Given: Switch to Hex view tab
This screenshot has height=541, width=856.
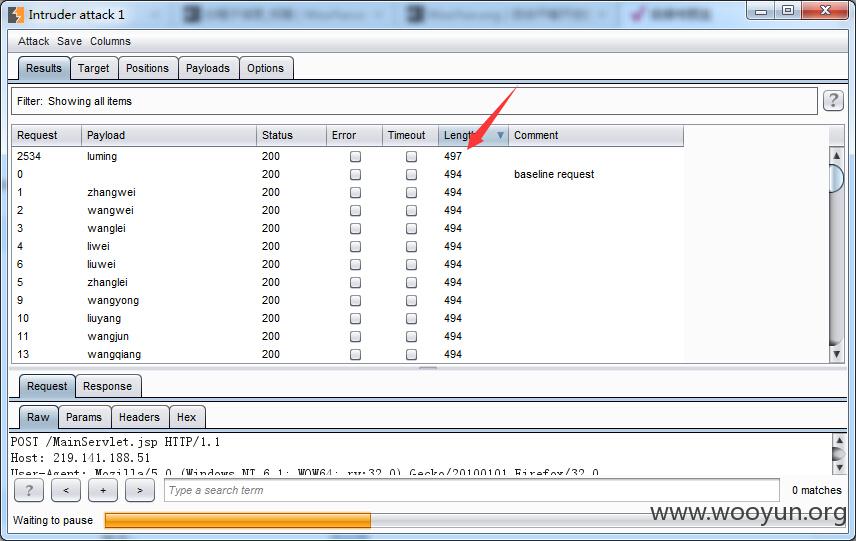Looking at the screenshot, I should click(186, 417).
